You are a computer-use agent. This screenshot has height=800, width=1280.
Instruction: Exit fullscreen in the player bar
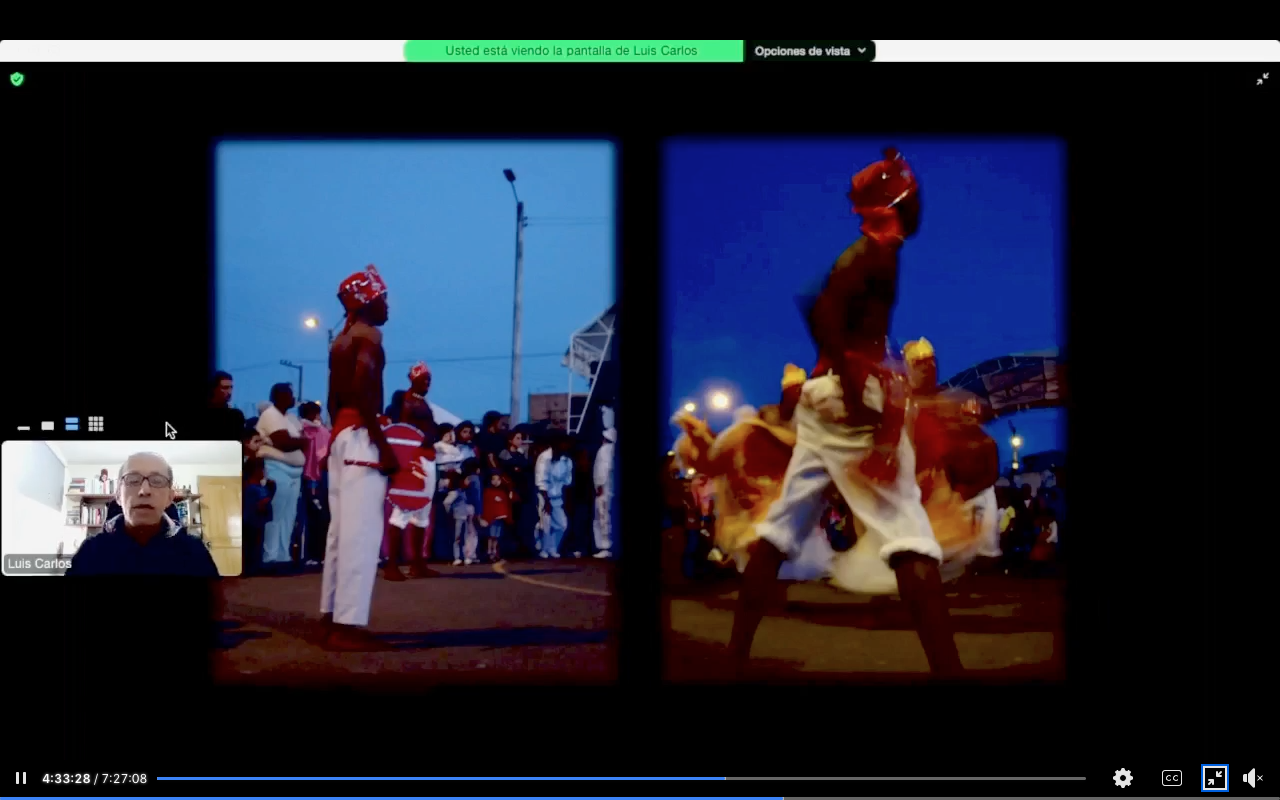[x=1214, y=778]
